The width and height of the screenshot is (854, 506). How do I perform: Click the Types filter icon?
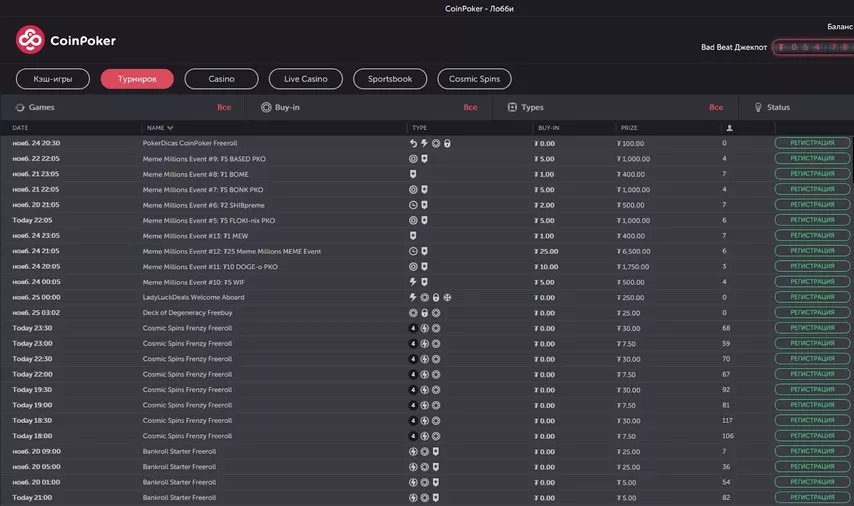(x=512, y=107)
